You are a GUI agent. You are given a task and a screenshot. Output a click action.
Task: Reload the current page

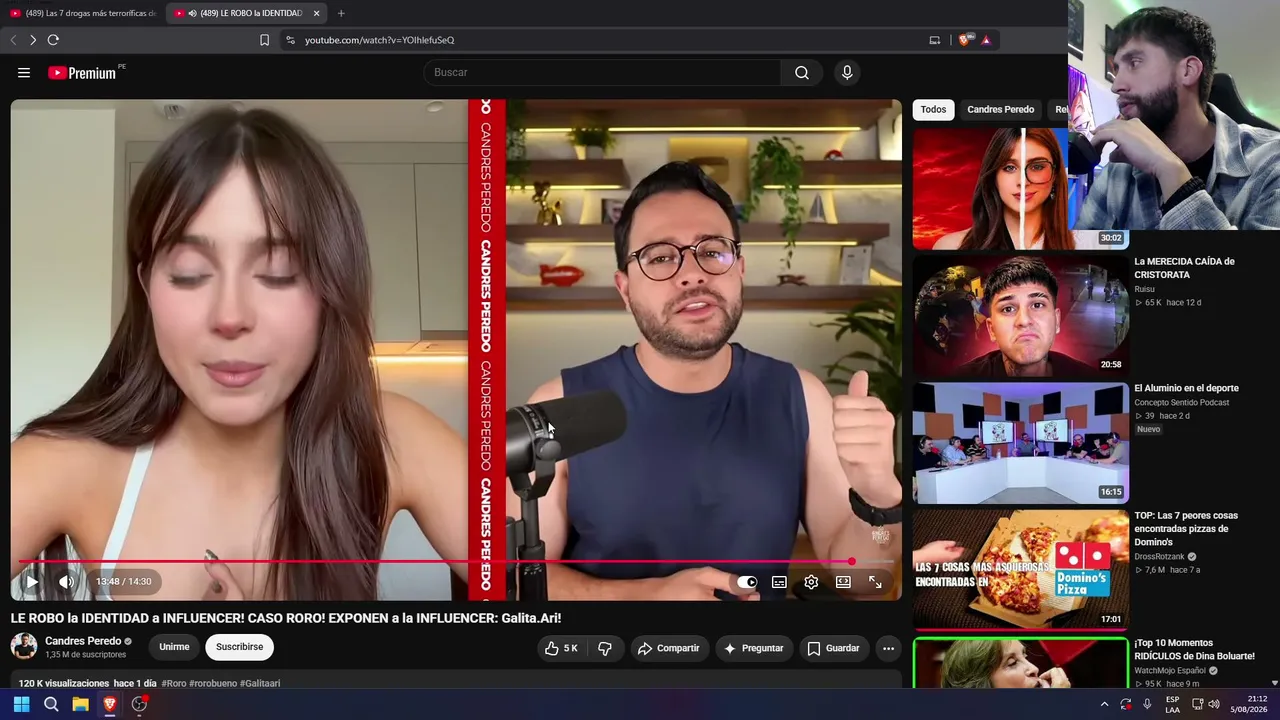pos(53,40)
